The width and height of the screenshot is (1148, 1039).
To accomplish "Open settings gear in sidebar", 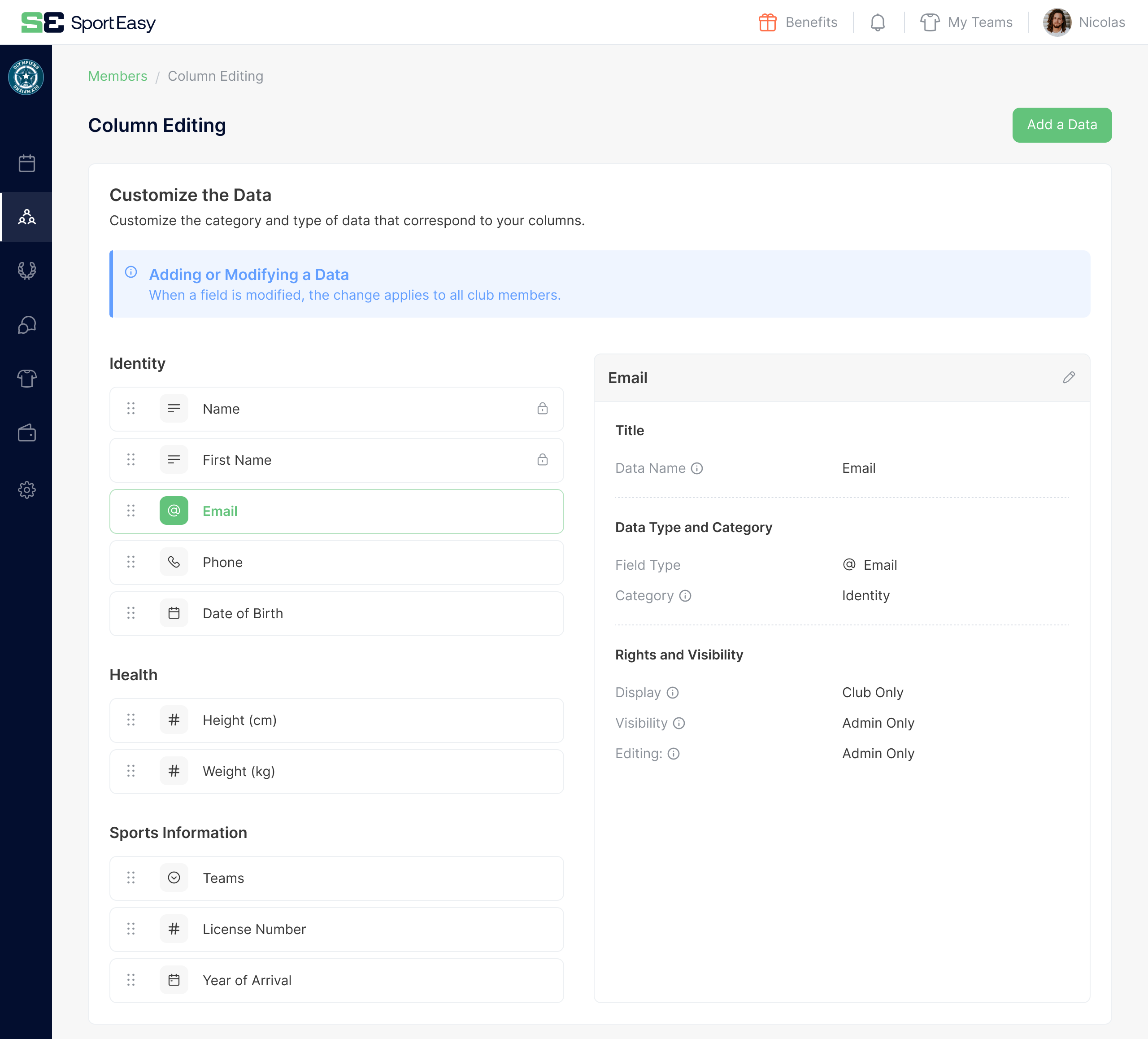I will pyautogui.click(x=26, y=490).
